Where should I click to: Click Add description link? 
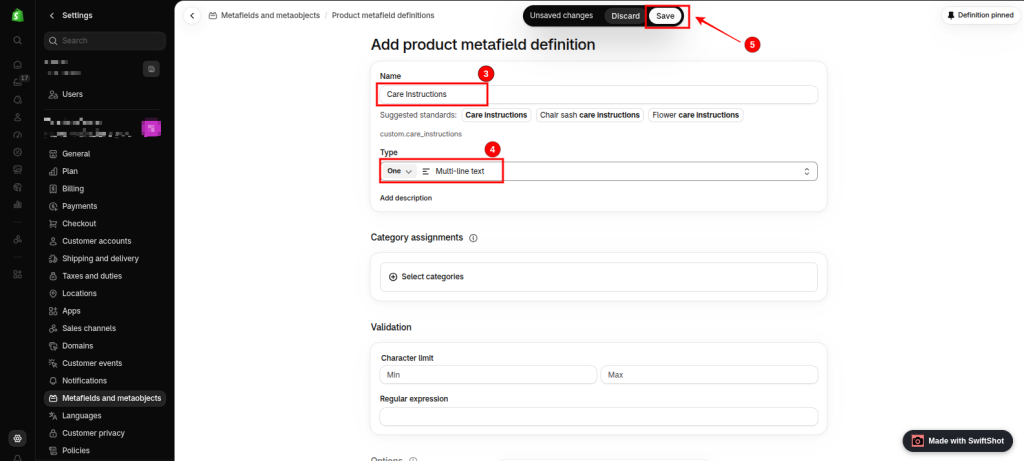point(406,198)
